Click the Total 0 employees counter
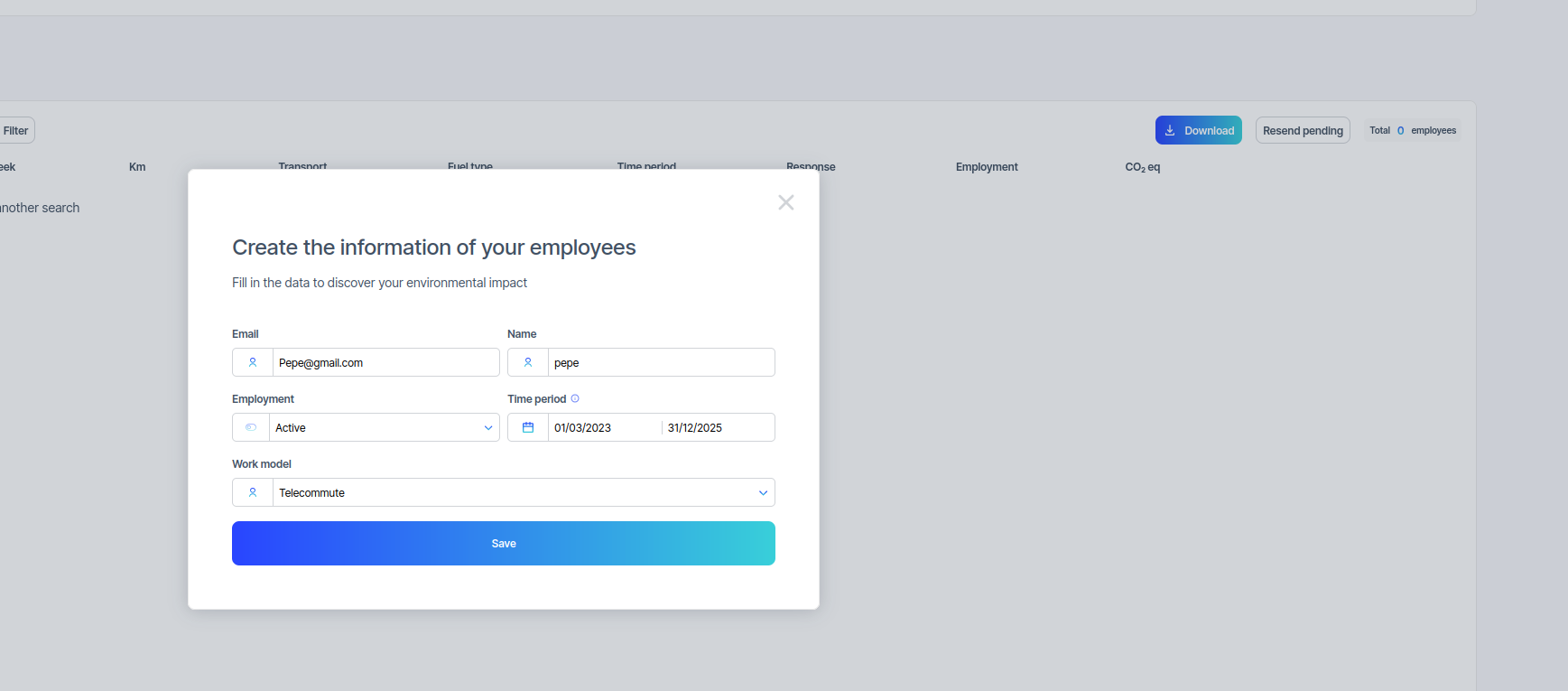 click(1413, 130)
